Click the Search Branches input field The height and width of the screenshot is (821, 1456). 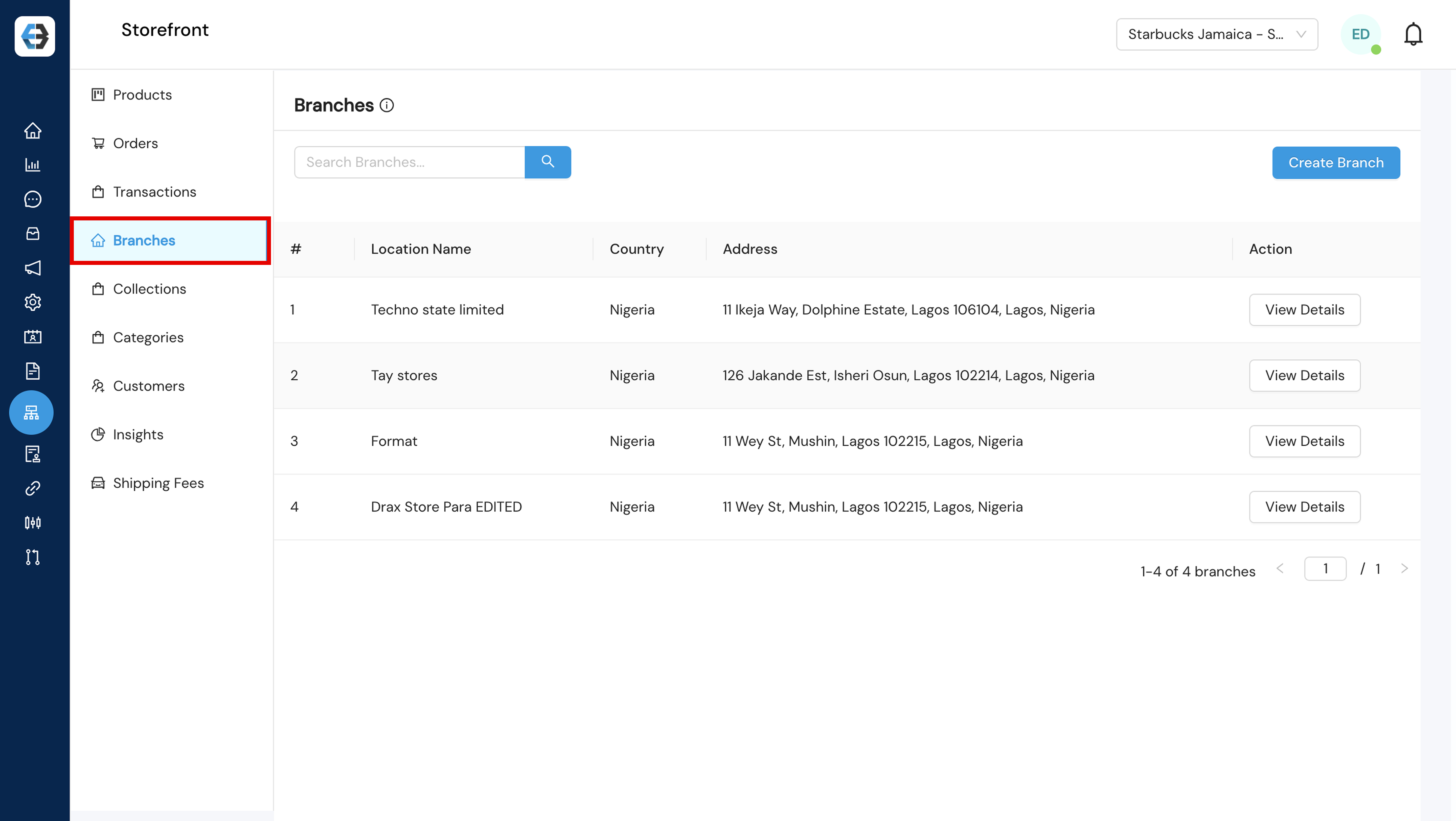pos(409,163)
